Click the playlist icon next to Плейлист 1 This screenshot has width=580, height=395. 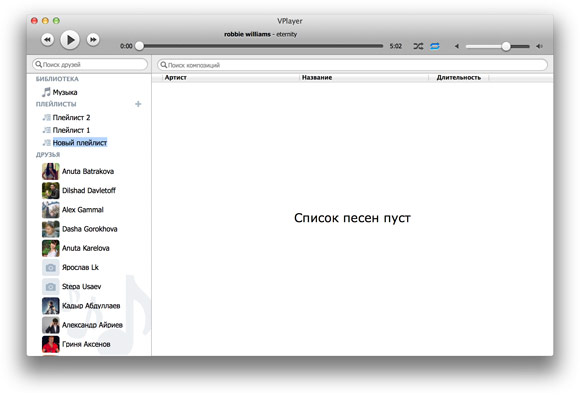tap(46, 130)
